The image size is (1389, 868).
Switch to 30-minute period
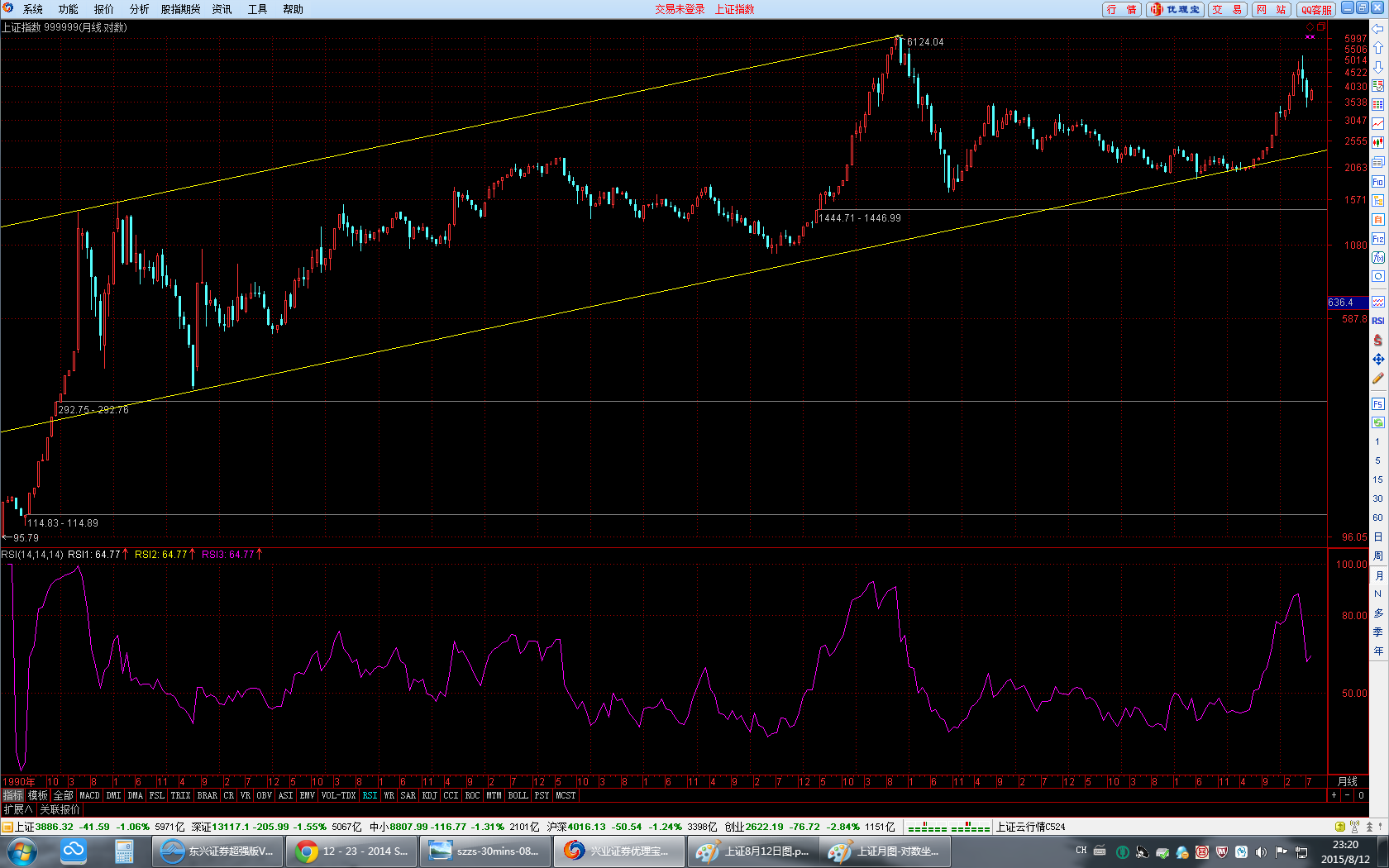point(1377,499)
